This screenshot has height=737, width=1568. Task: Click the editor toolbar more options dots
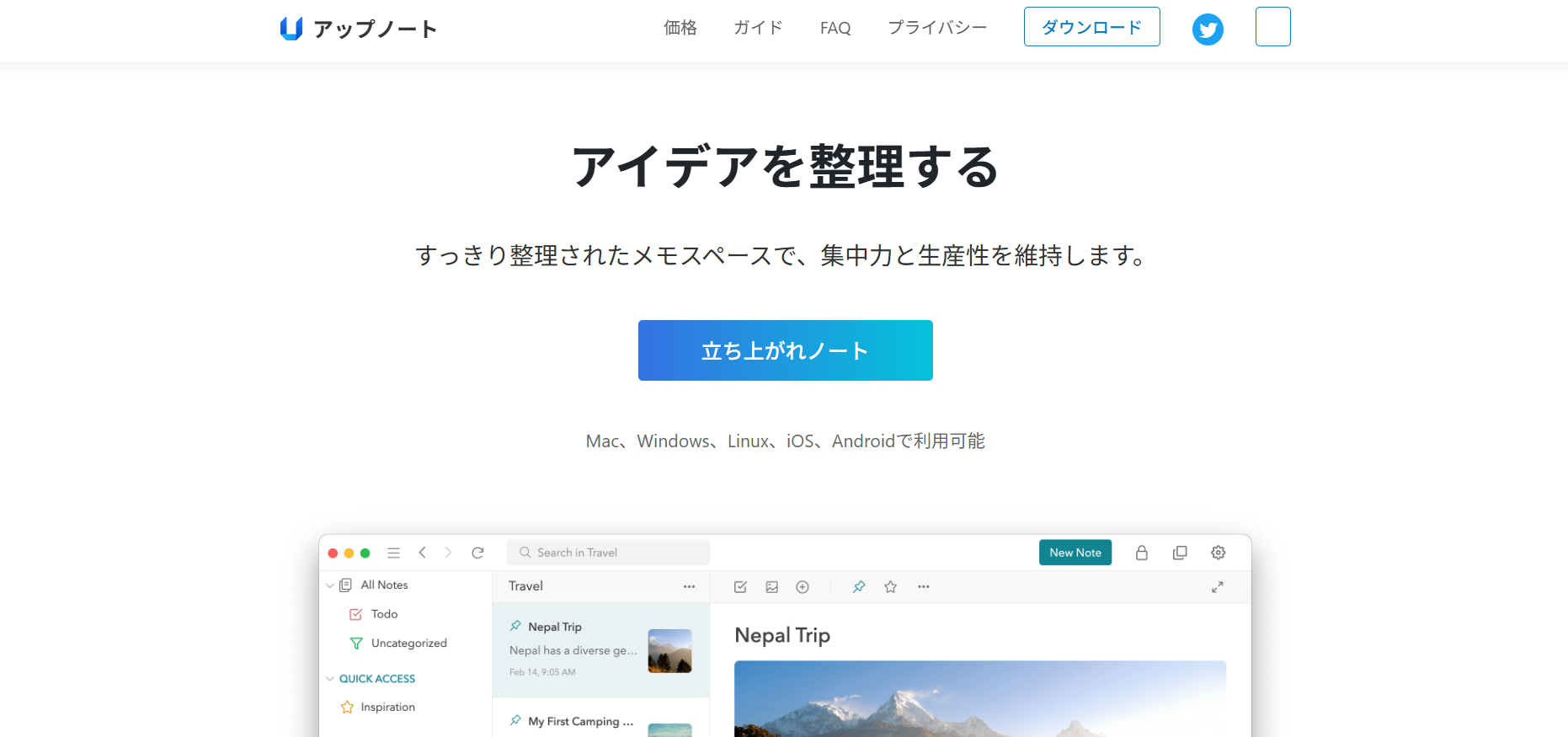(923, 587)
